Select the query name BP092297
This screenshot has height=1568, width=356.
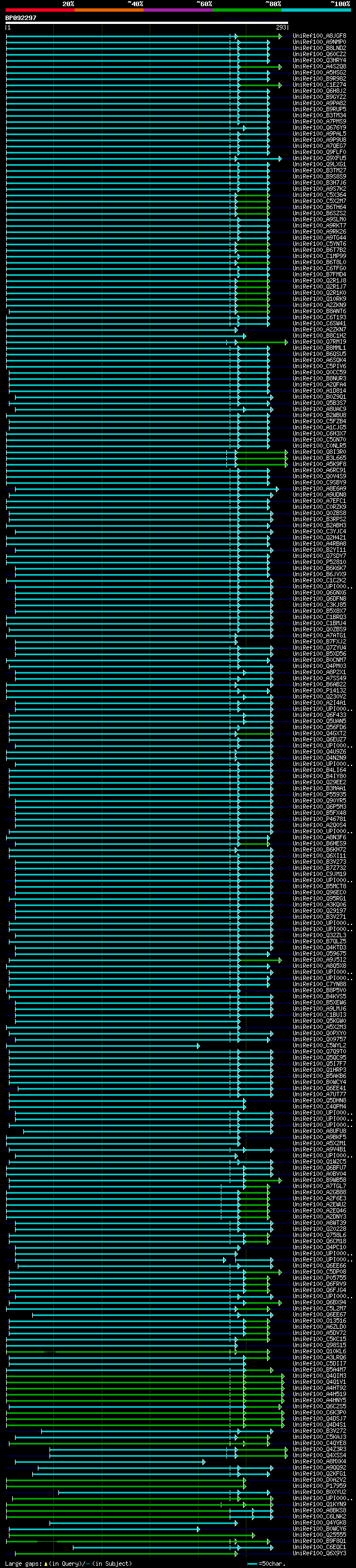[x=21, y=18]
